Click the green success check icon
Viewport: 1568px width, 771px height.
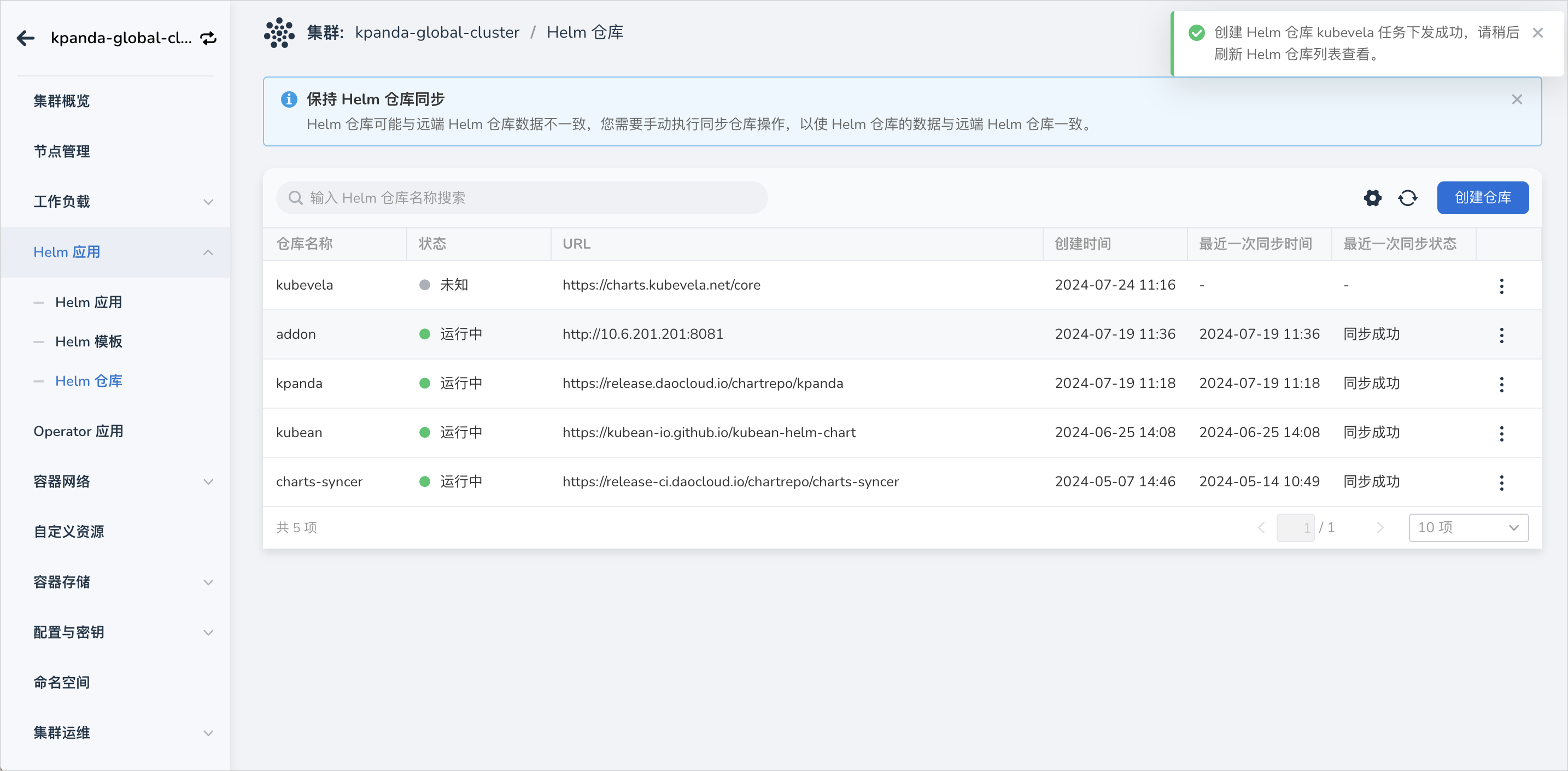(x=1196, y=33)
